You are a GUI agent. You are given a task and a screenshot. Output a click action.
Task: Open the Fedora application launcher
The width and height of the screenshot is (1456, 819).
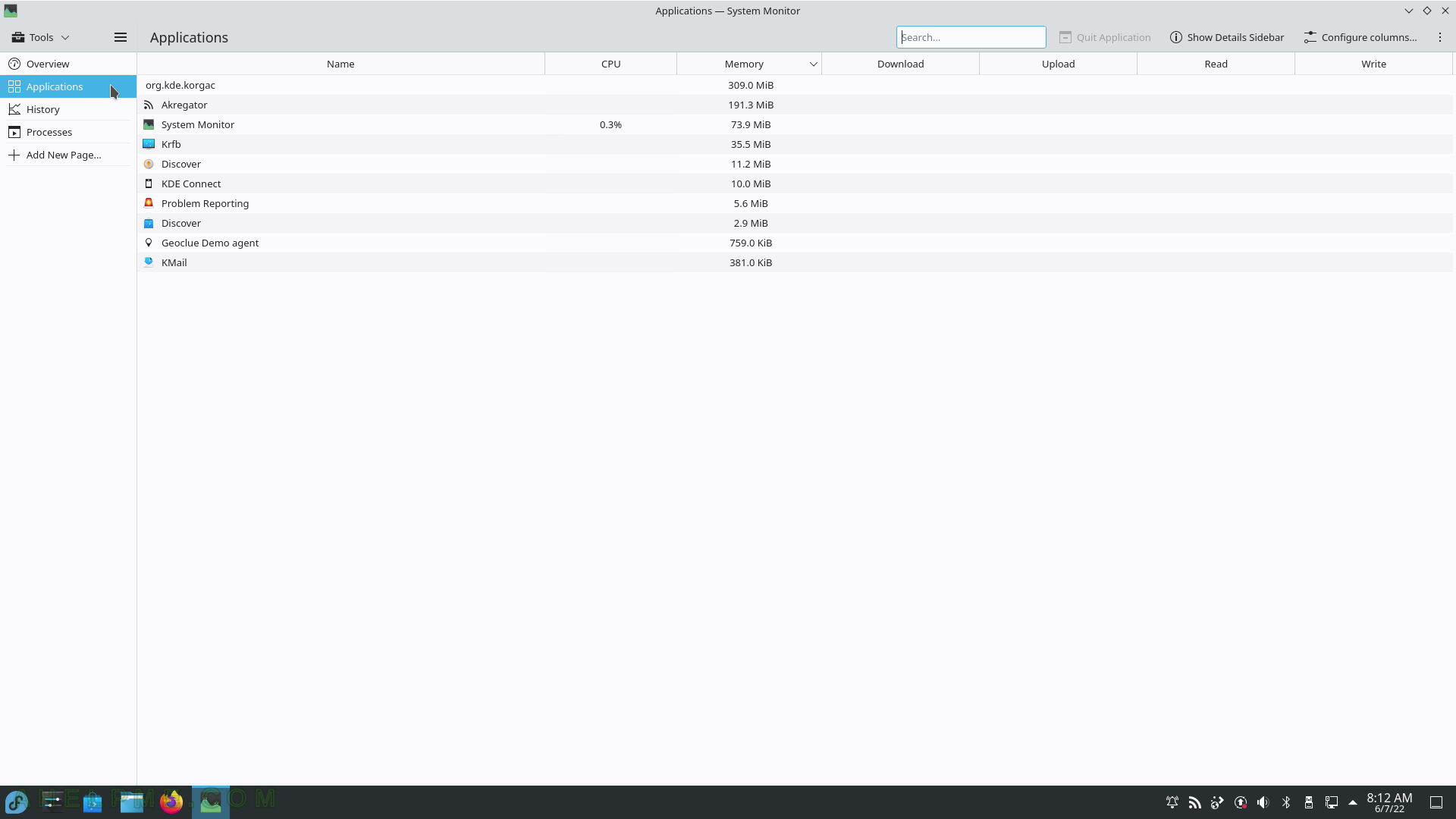click(17, 802)
